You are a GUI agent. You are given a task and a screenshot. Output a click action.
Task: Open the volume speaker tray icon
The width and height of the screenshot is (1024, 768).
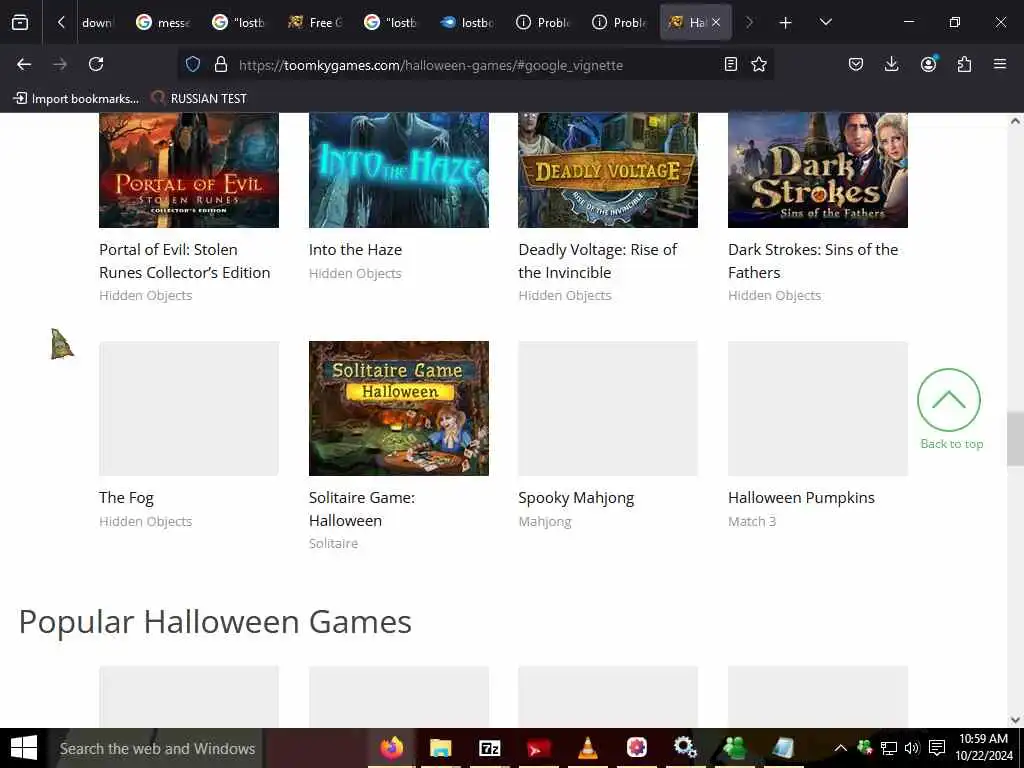pyautogui.click(x=912, y=748)
